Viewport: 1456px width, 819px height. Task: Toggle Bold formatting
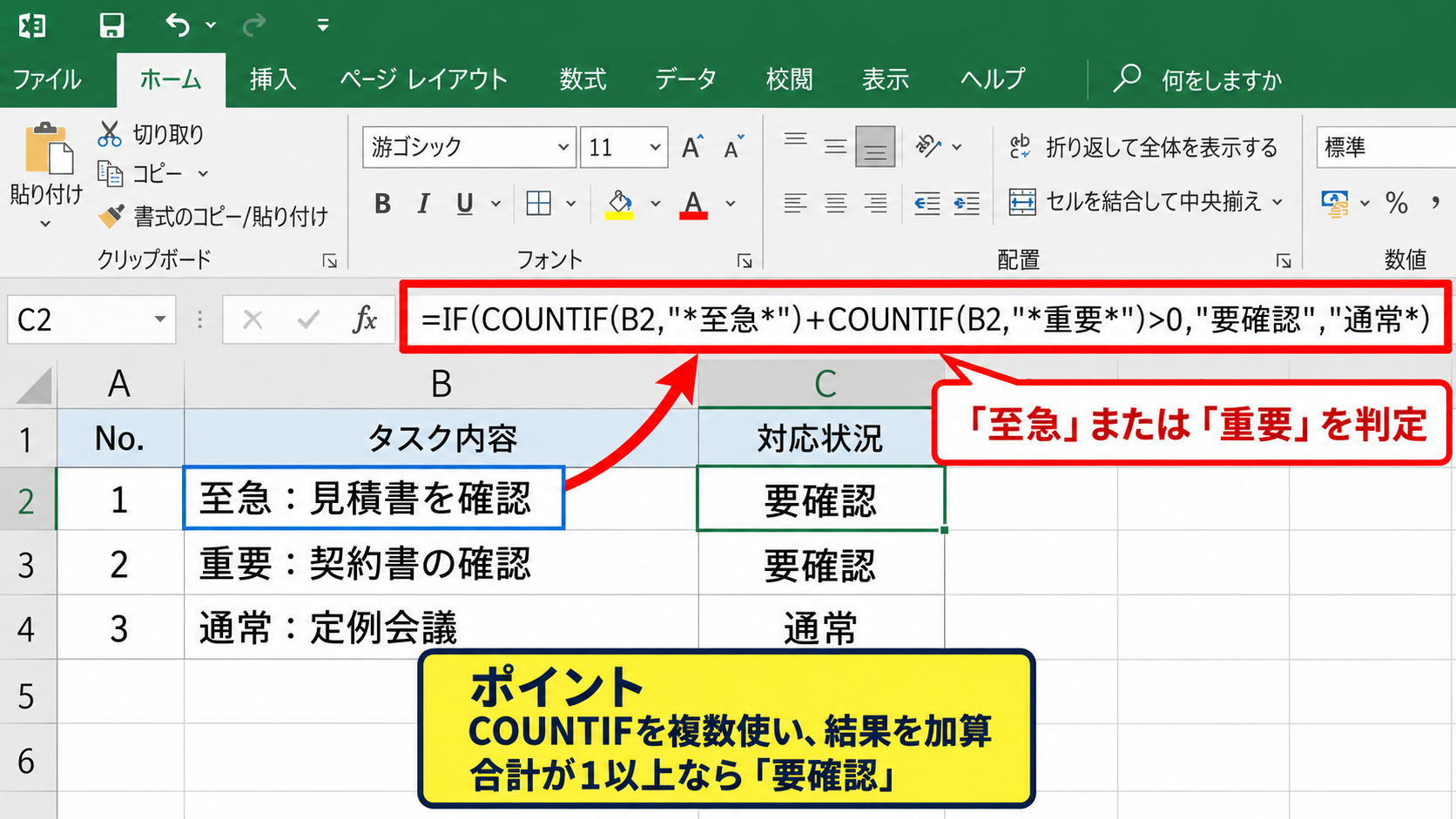pos(382,204)
